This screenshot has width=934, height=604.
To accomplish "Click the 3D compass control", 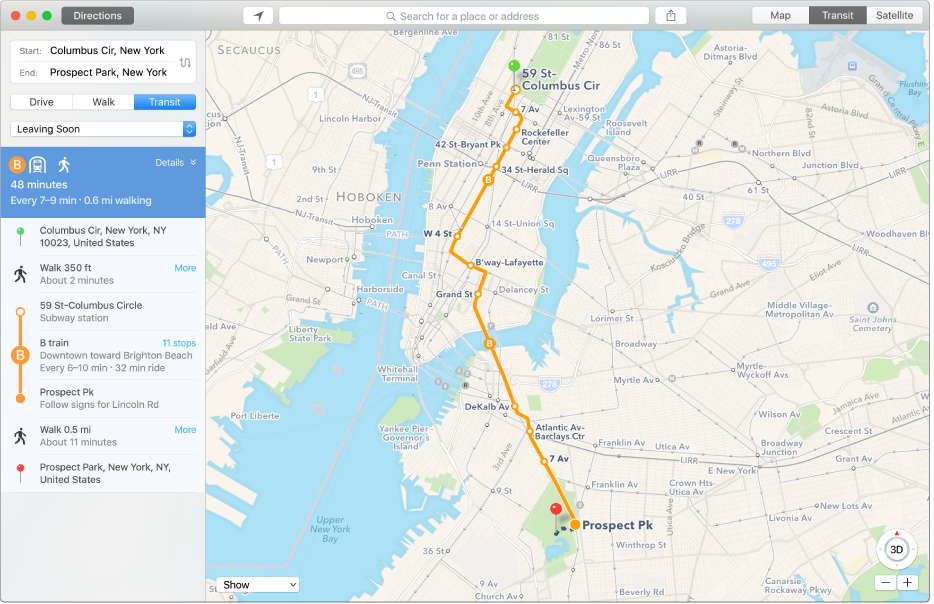I will click(896, 550).
